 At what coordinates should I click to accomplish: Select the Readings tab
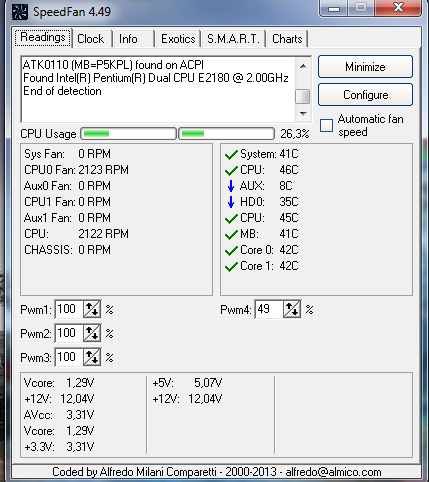point(43,37)
